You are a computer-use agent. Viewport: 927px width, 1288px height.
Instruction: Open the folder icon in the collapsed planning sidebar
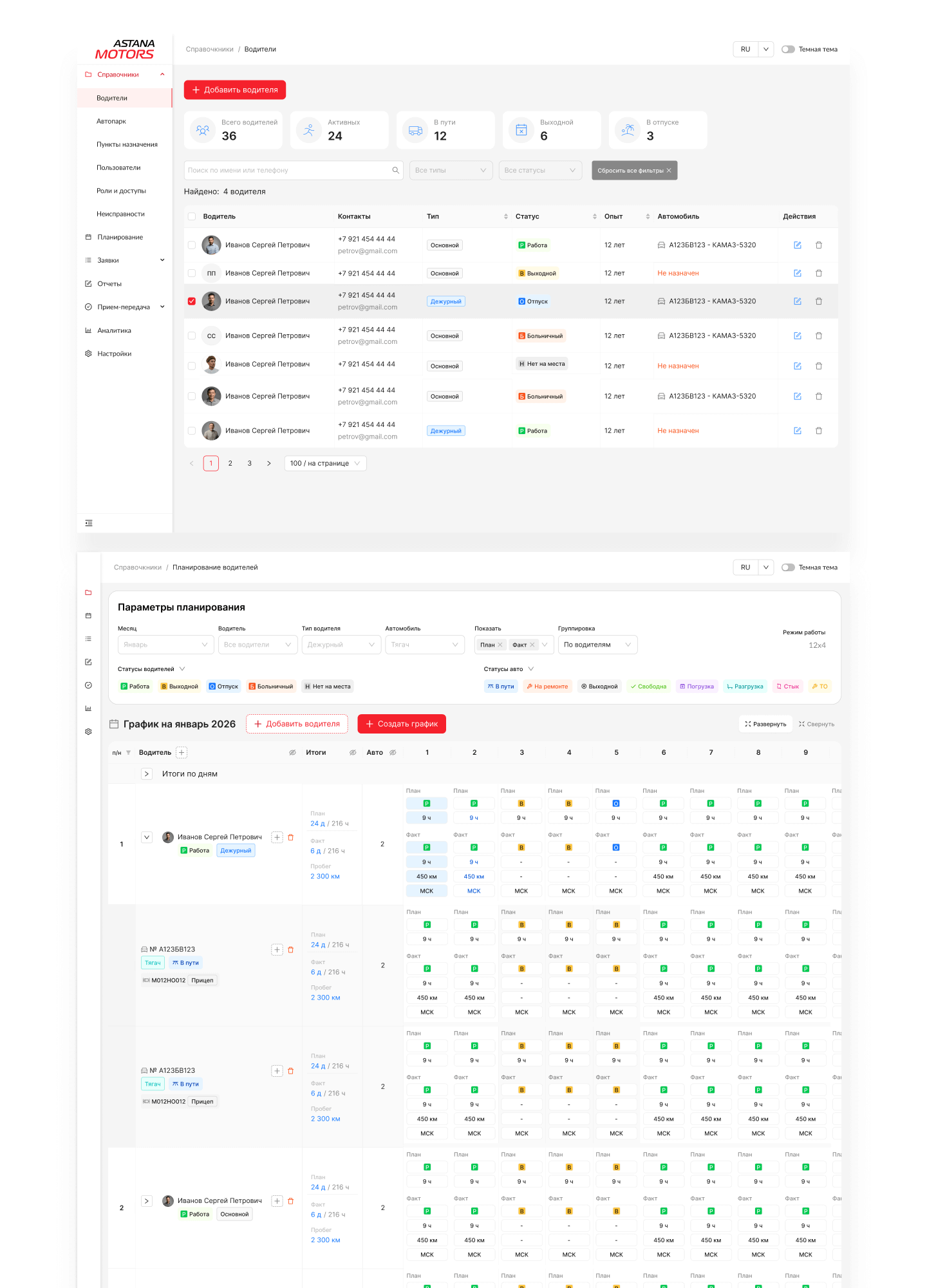tap(88, 592)
